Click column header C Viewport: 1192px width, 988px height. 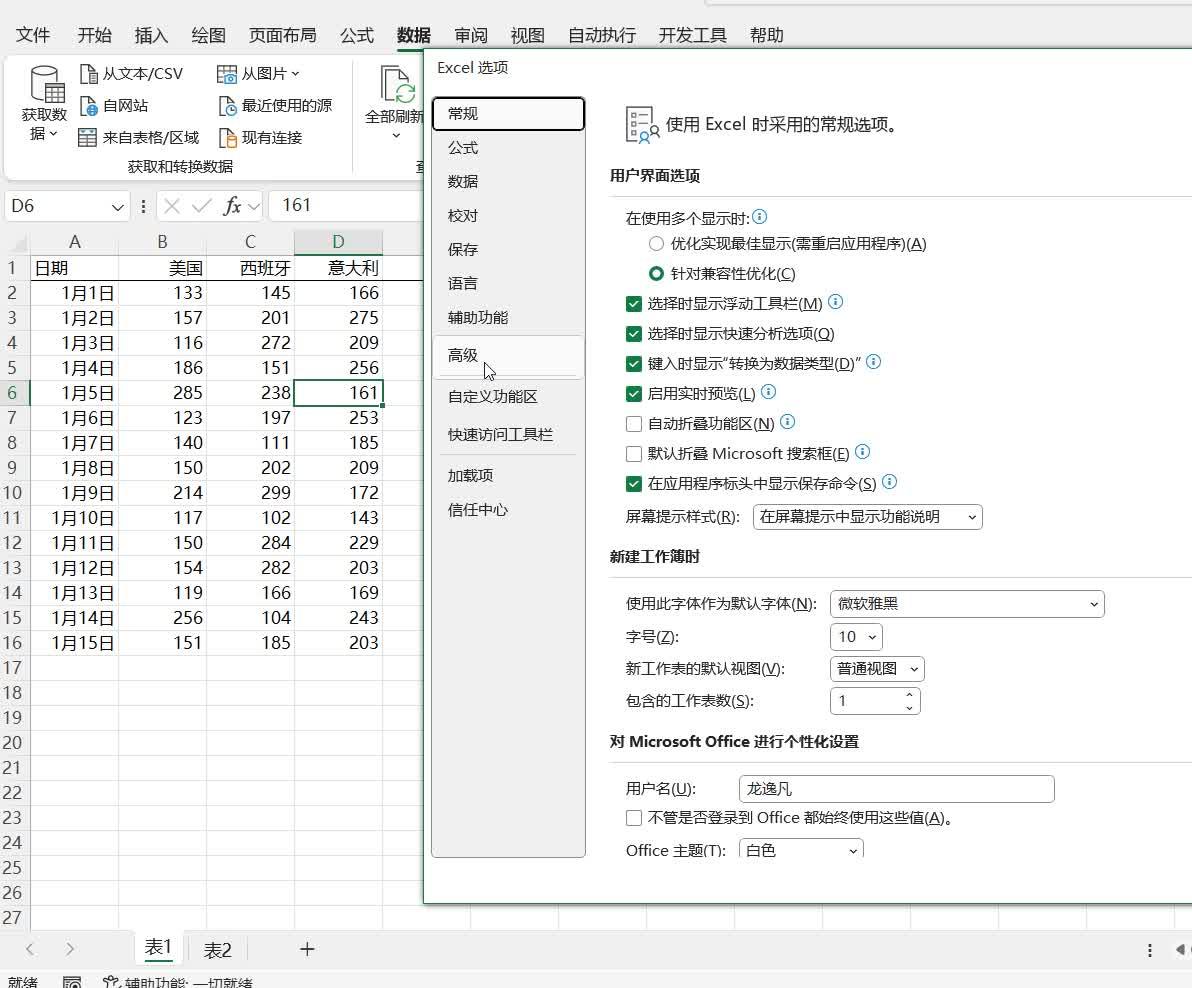click(x=250, y=242)
